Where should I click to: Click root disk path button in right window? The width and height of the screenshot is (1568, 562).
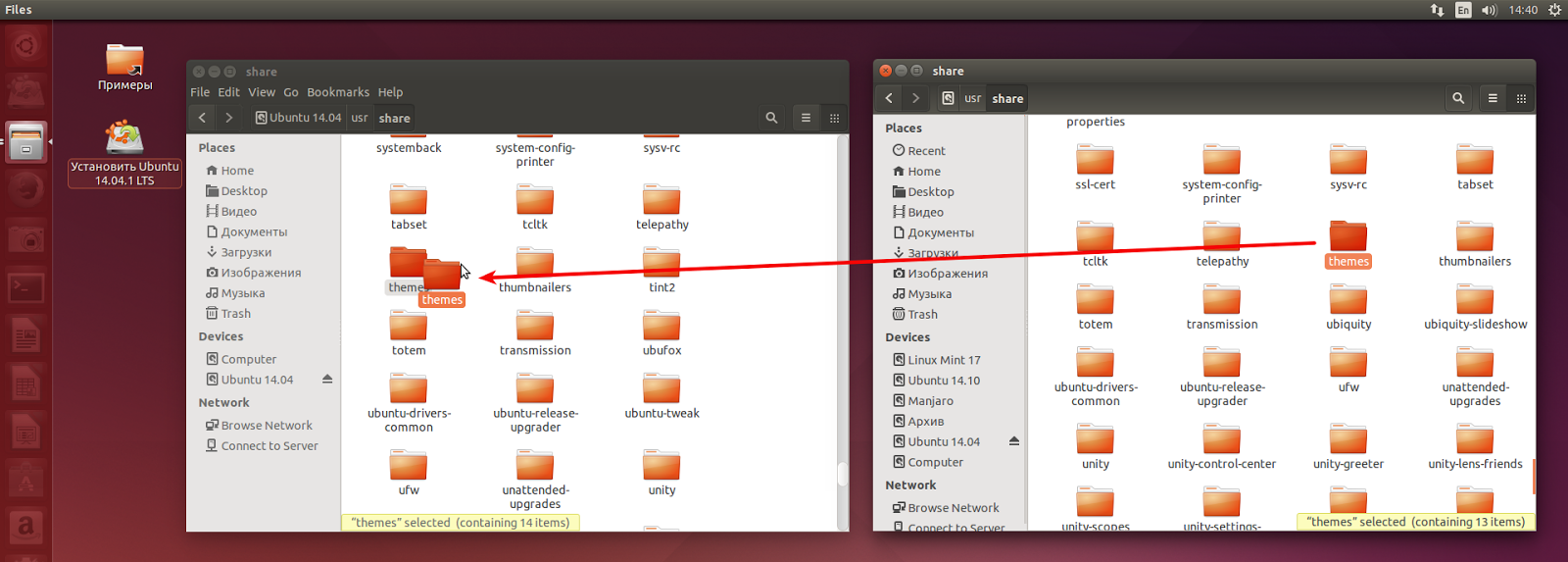click(948, 98)
